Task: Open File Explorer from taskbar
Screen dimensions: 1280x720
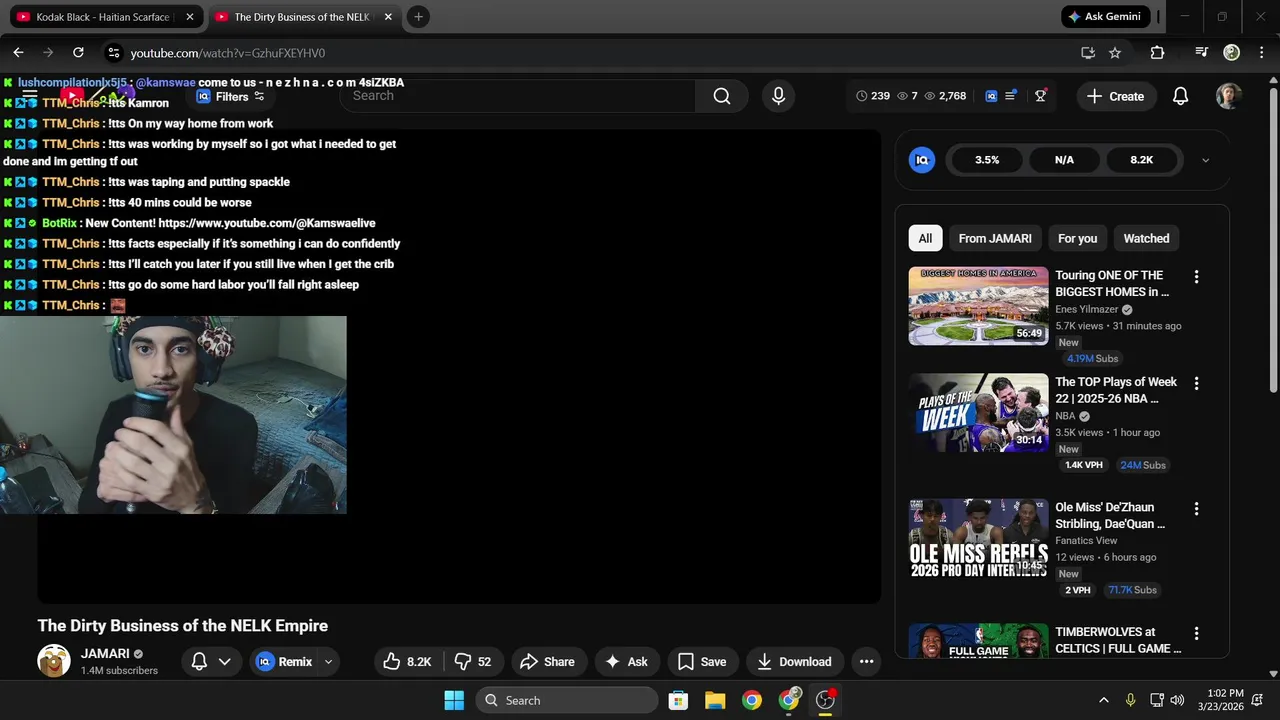Action: (x=715, y=700)
